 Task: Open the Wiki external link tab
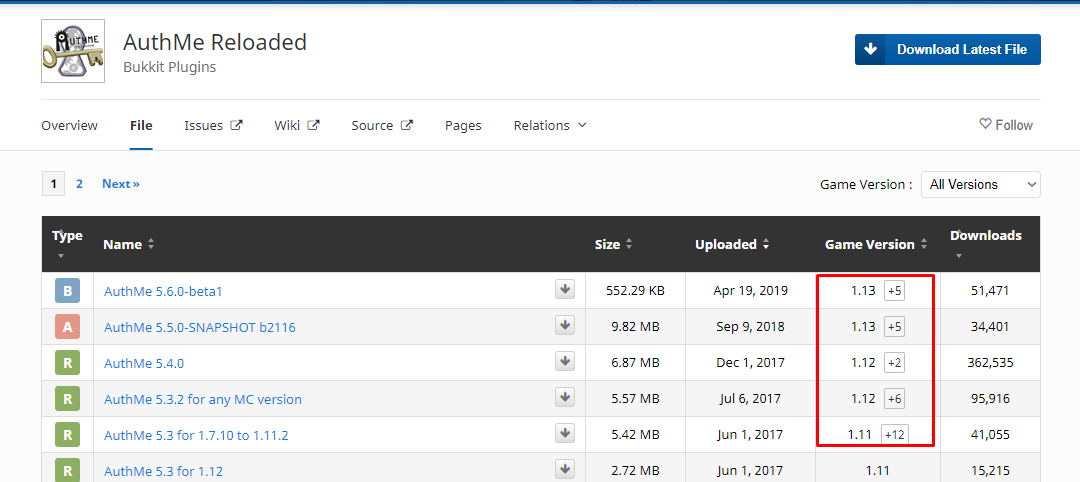coord(297,125)
